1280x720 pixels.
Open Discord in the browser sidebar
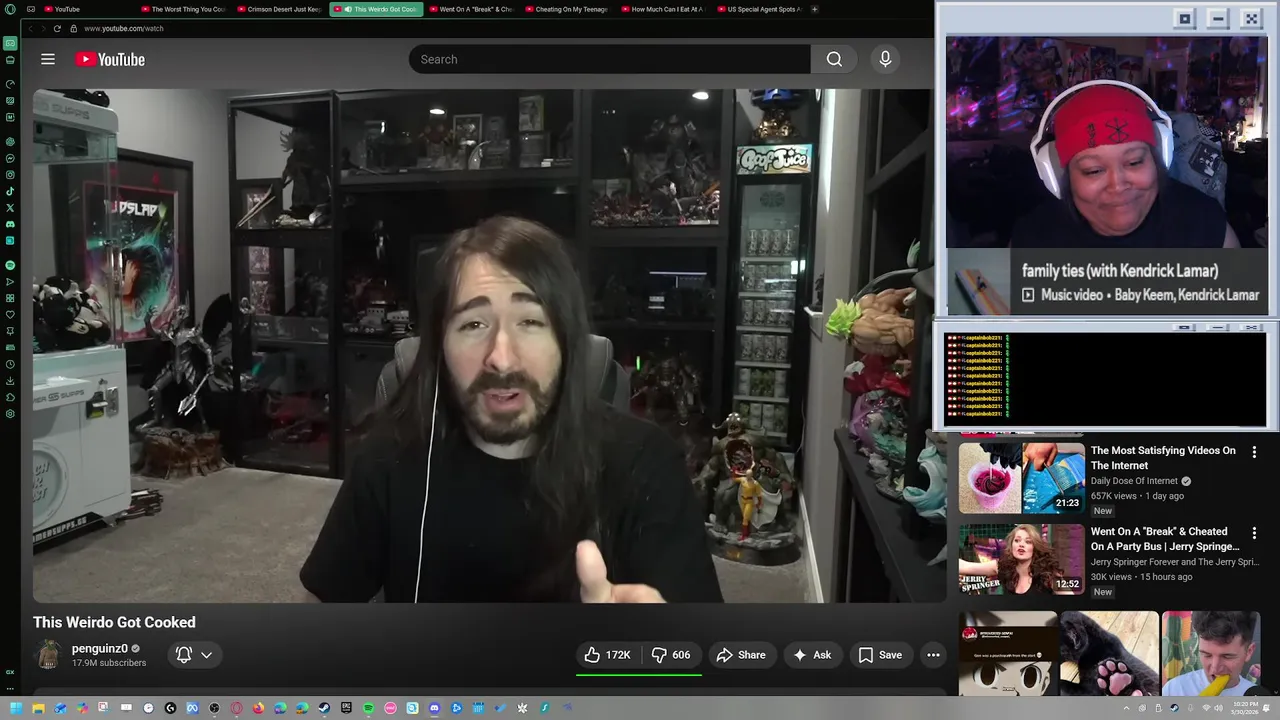pyautogui.click(x=10, y=224)
